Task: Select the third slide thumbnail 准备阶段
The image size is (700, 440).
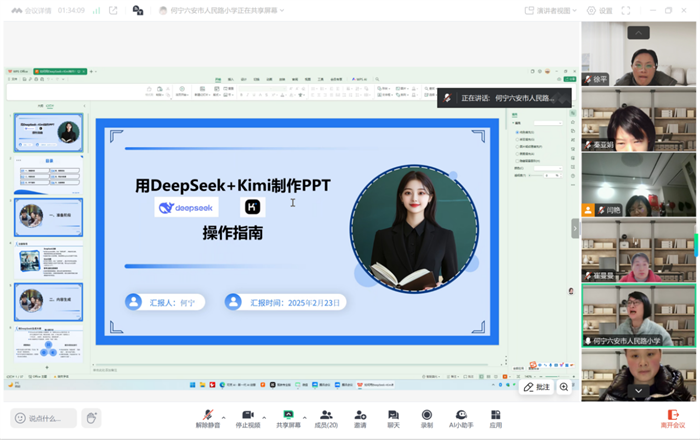Action: (48, 217)
